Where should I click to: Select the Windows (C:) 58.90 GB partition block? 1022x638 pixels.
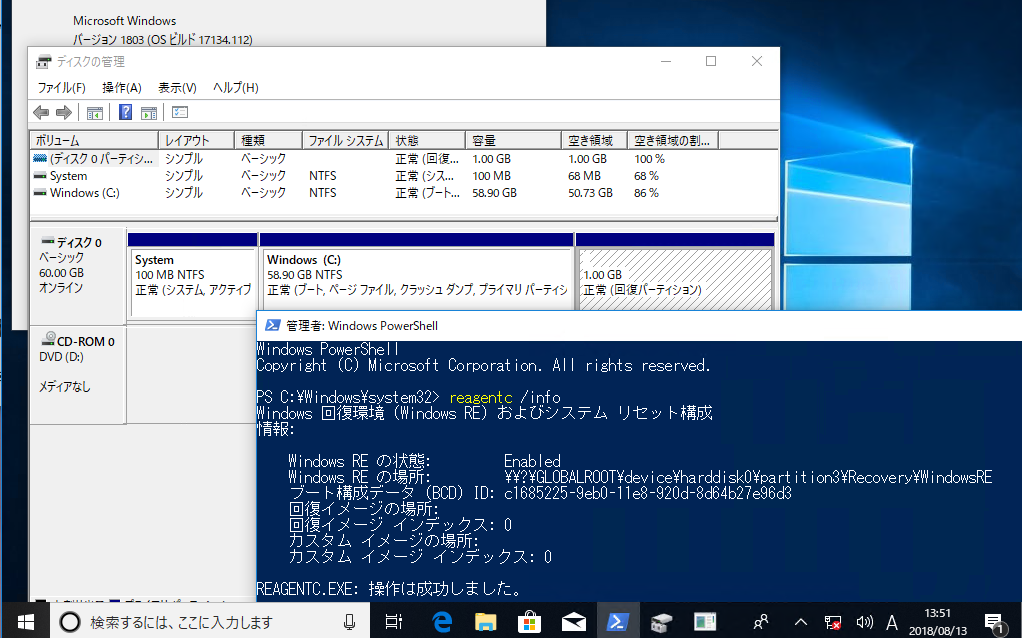(x=416, y=274)
